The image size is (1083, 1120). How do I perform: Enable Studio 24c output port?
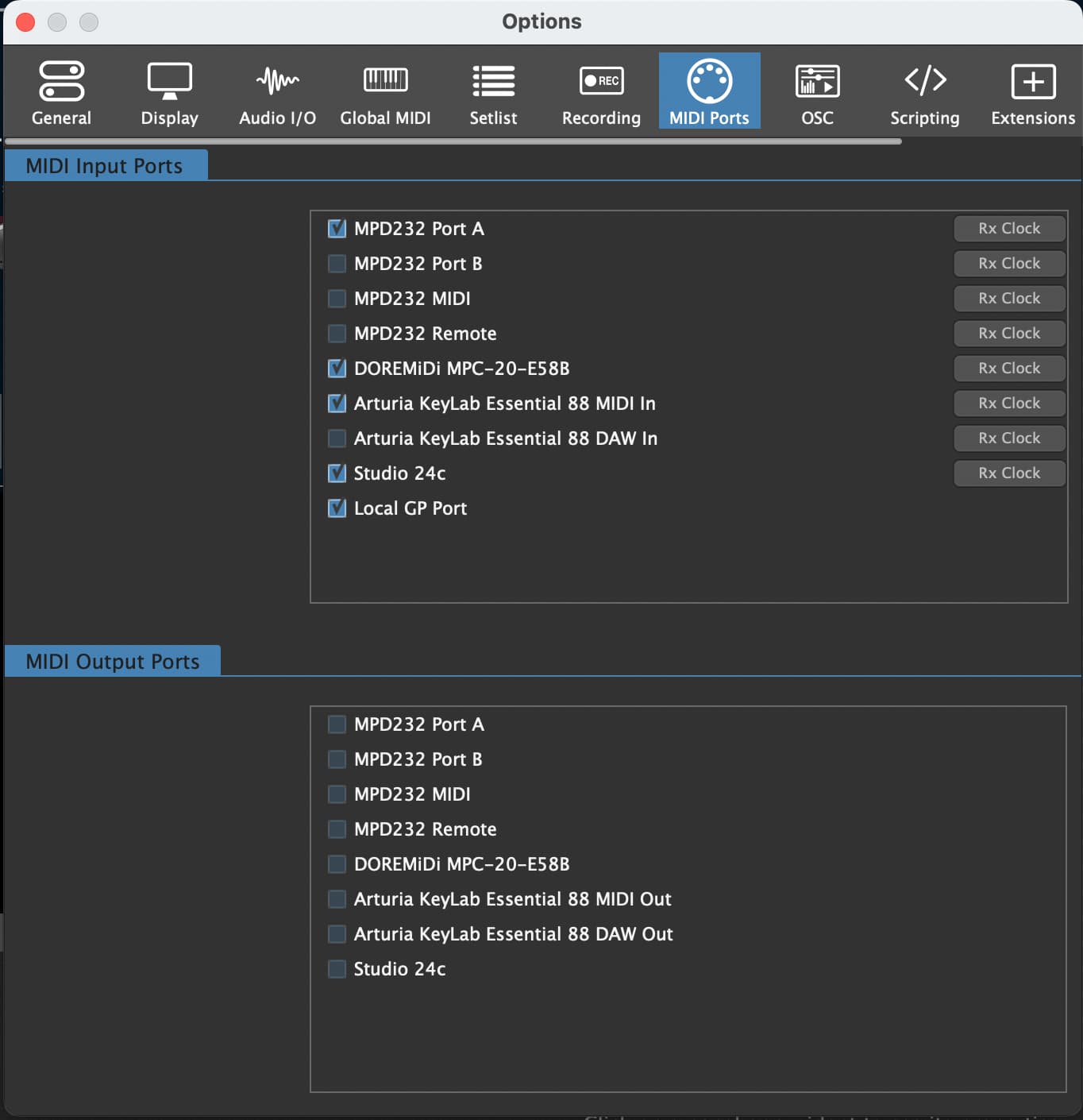click(337, 969)
